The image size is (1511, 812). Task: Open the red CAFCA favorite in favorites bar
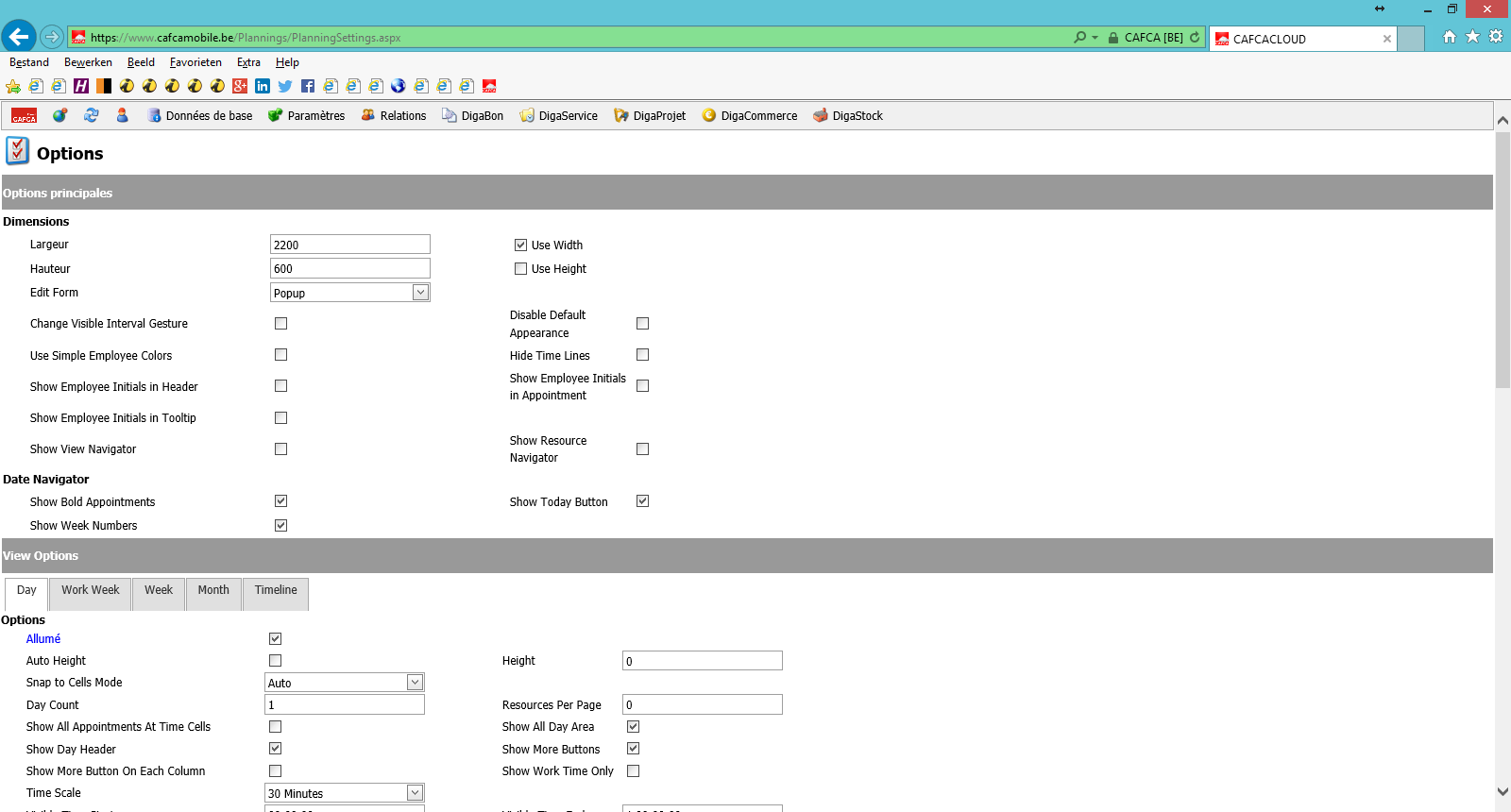coord(489,86)
